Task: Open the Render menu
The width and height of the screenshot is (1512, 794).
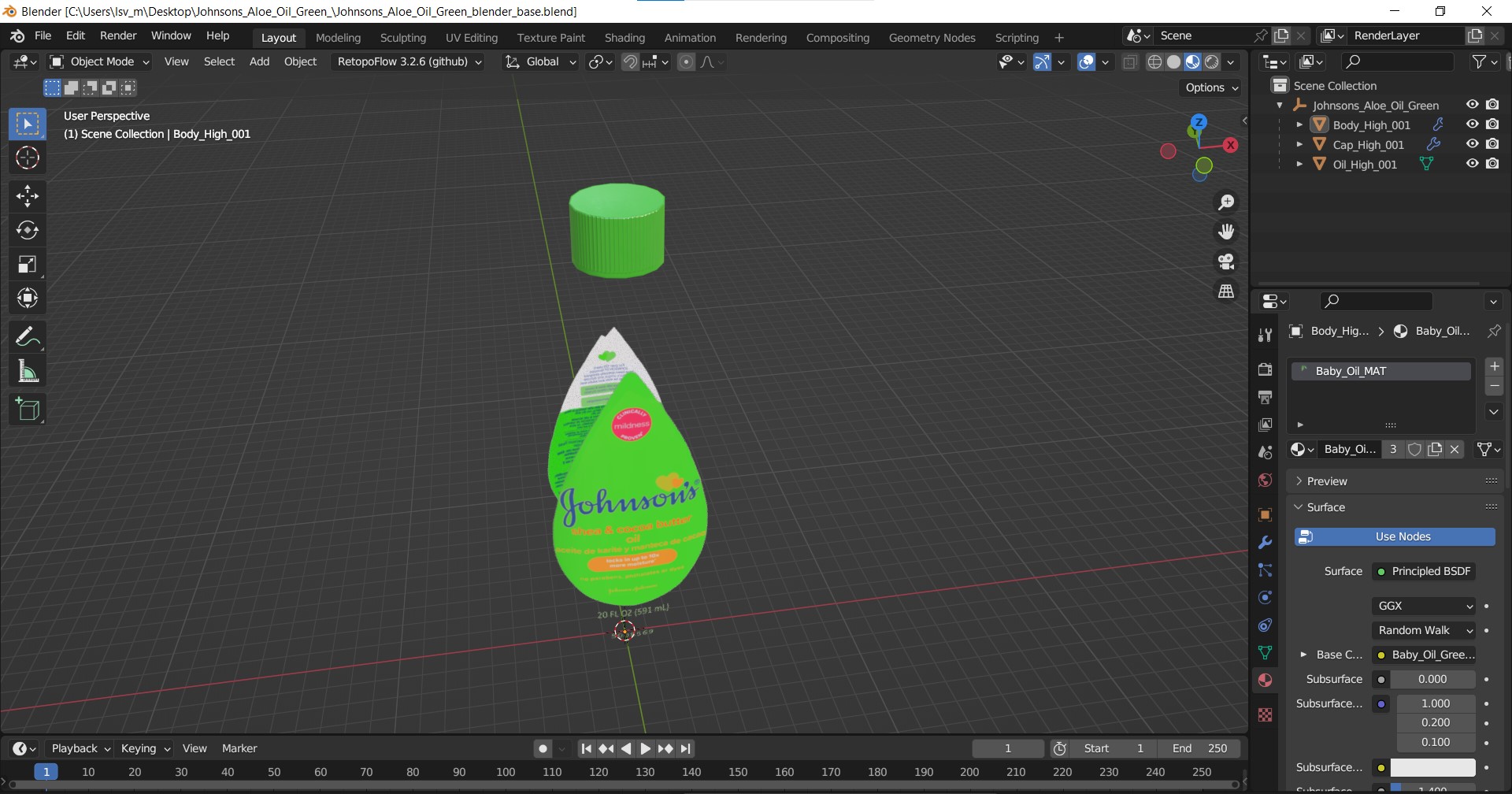Action: click(118, 36)
